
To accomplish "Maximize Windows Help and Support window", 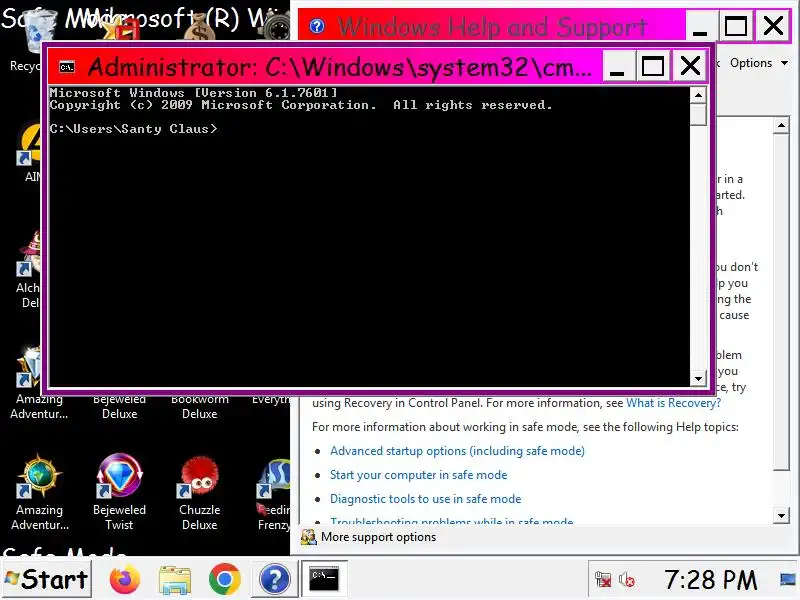I will (x=736, y=26).
